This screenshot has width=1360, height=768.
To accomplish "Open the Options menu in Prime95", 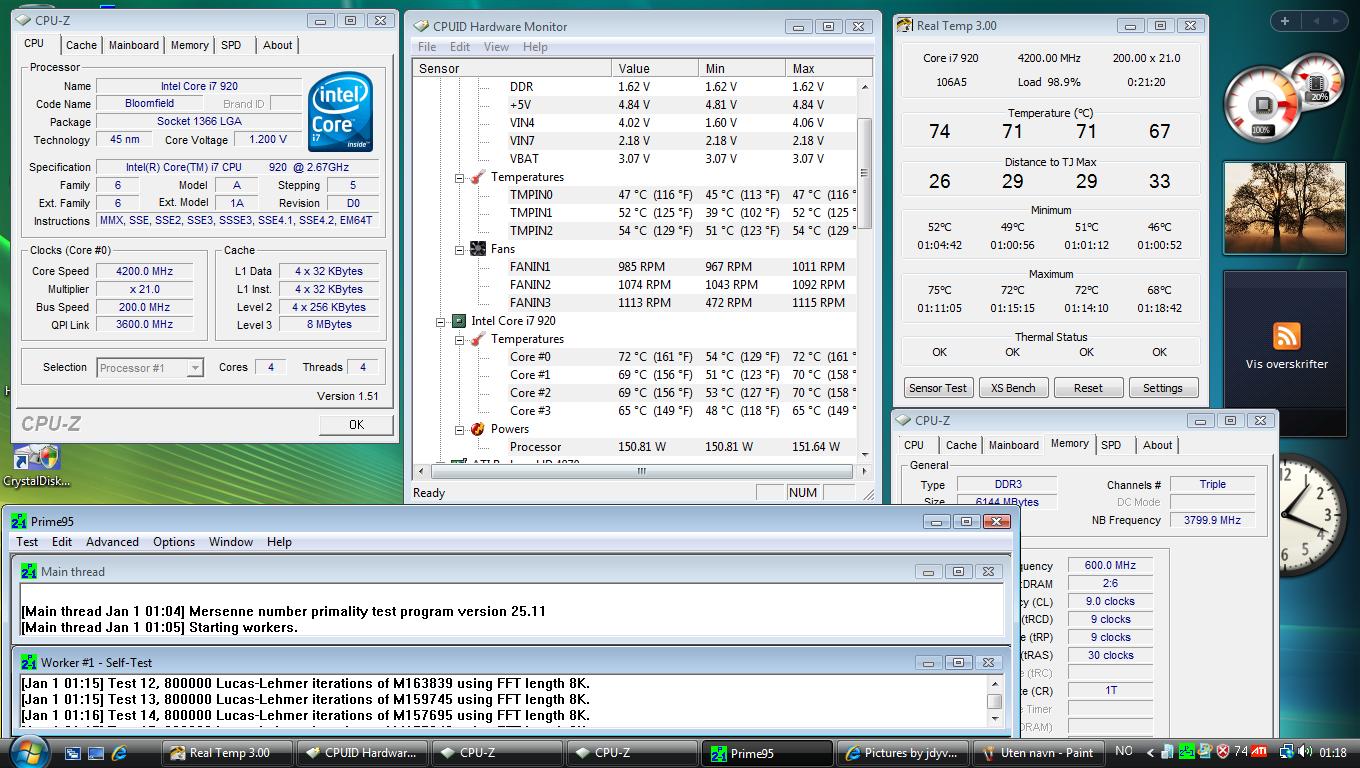I will 174,542.
